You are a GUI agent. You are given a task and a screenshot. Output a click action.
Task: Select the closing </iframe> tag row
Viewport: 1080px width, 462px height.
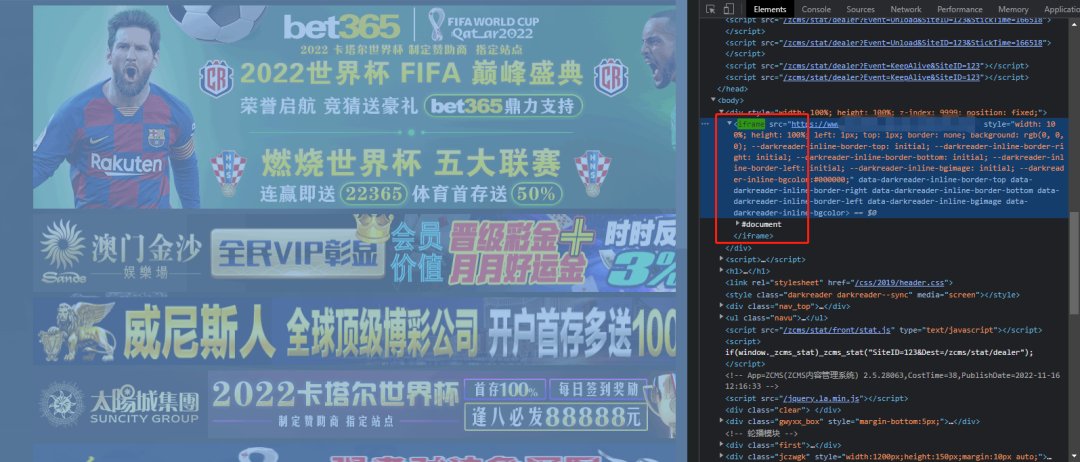tap(753, 236)
